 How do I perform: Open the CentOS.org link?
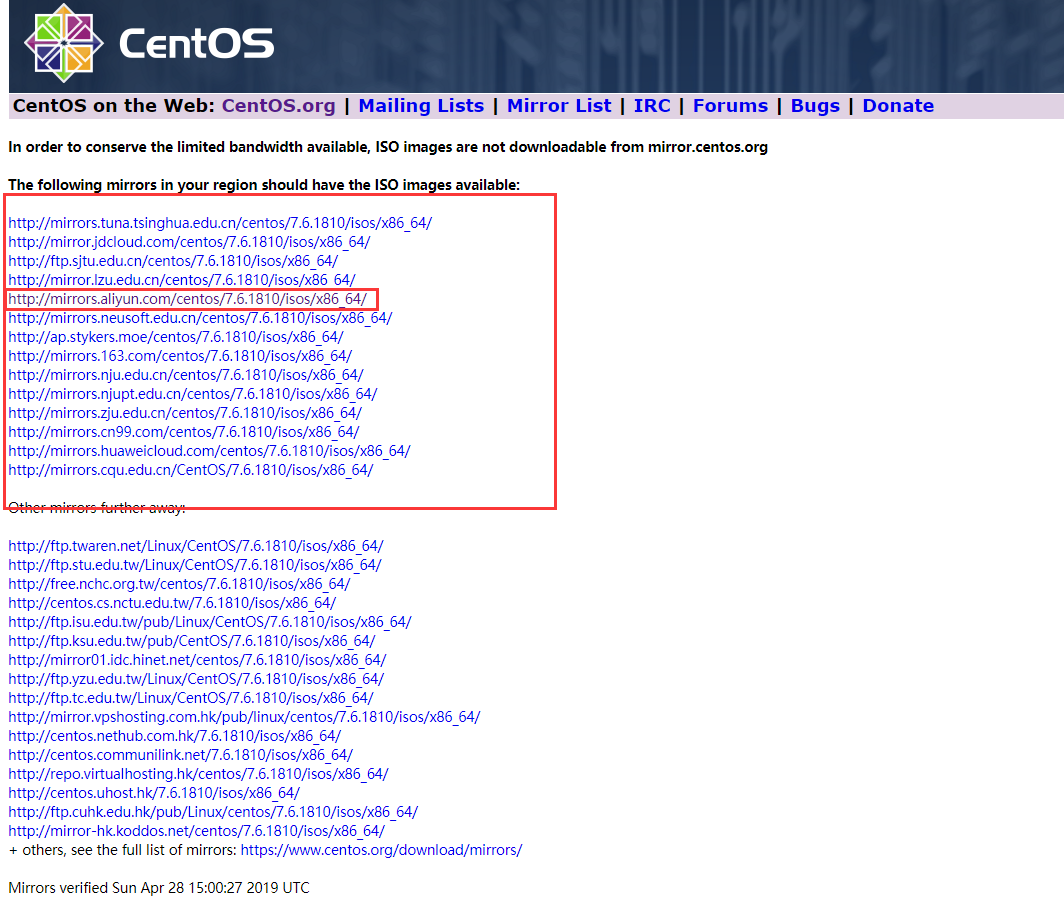(278, 106)
